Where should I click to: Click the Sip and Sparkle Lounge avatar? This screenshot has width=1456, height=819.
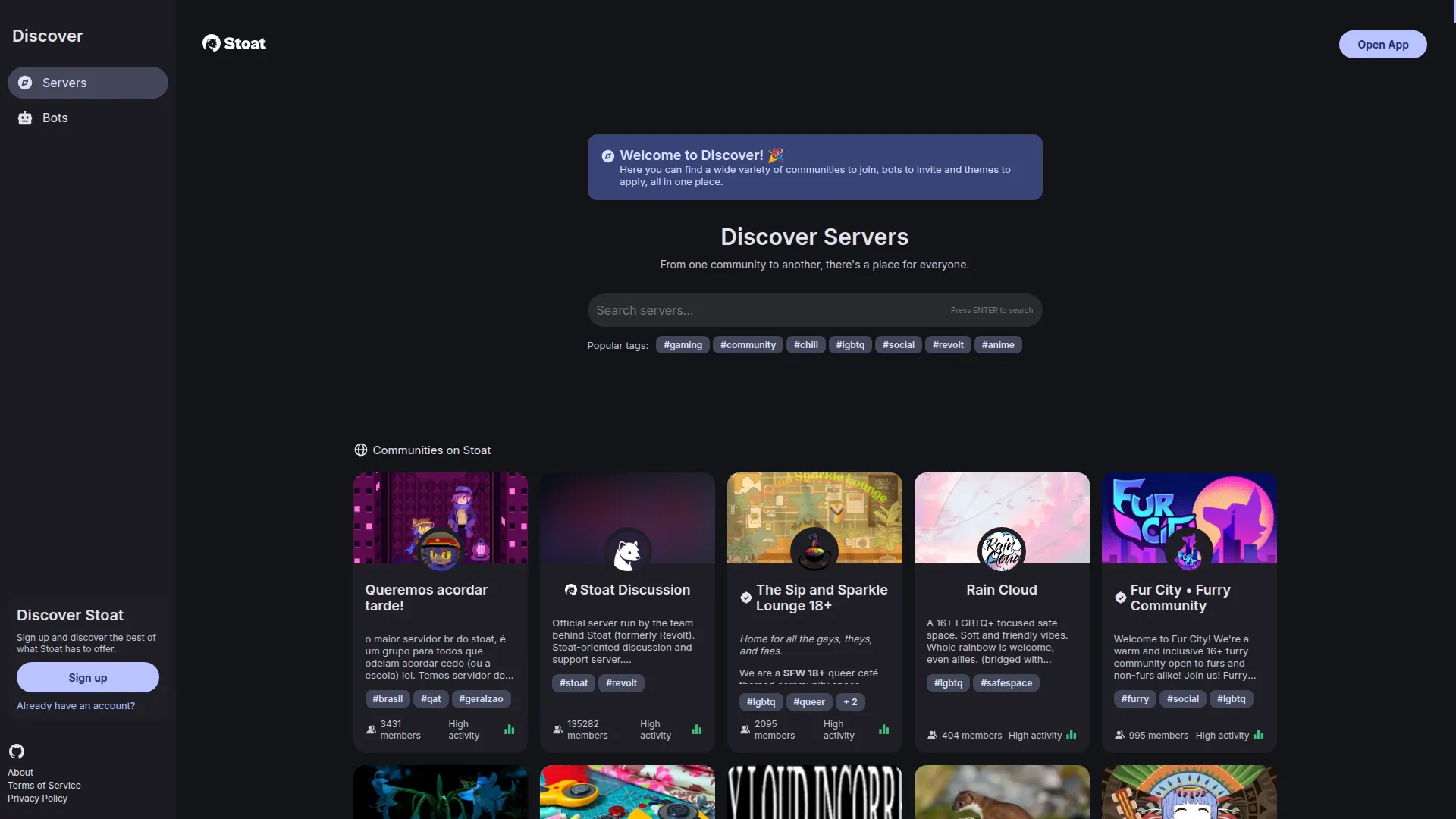click(x=814, y=551)
